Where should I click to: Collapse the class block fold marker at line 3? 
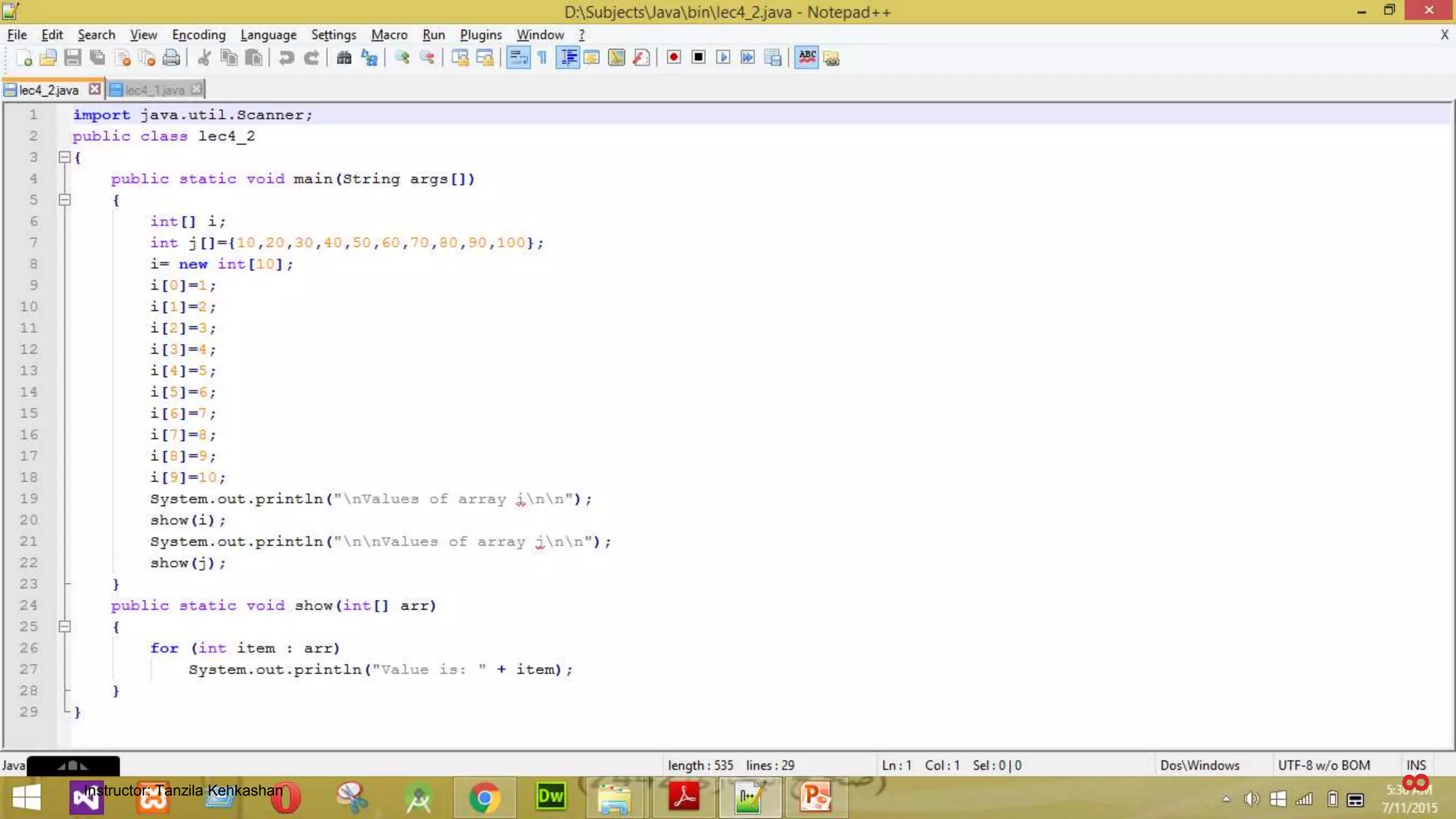click(x=65, y=157)
